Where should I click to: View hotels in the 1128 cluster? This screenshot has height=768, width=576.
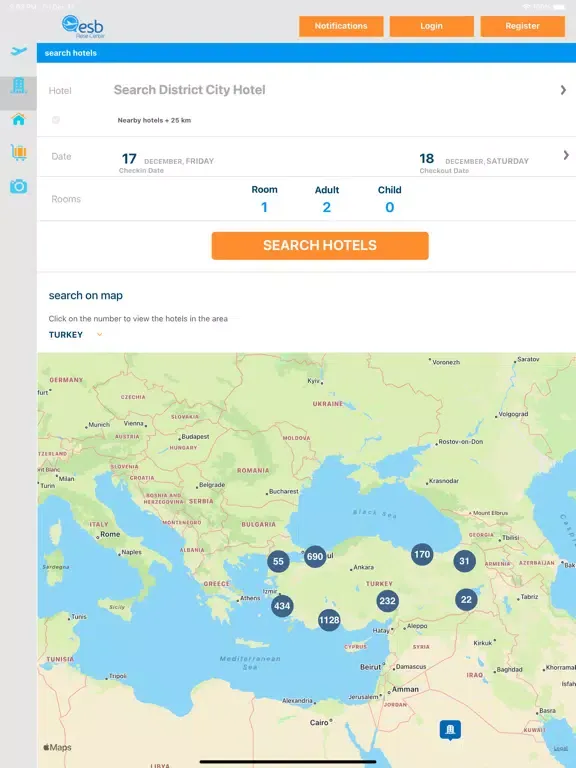[x=329, y=620]
